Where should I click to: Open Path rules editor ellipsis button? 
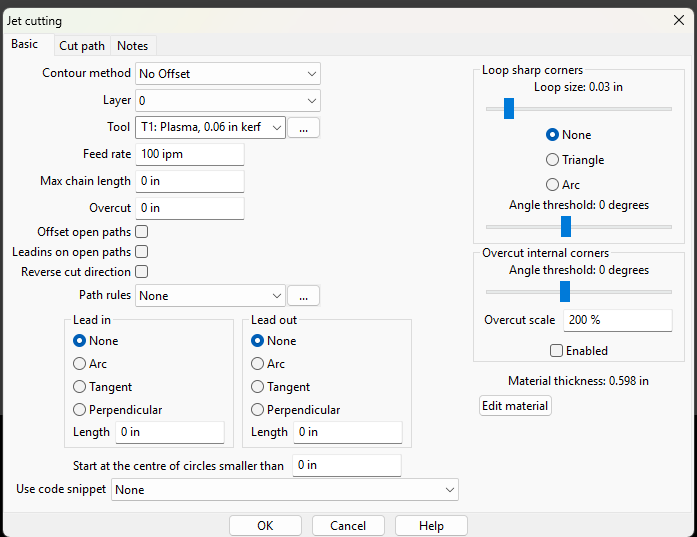303,296
